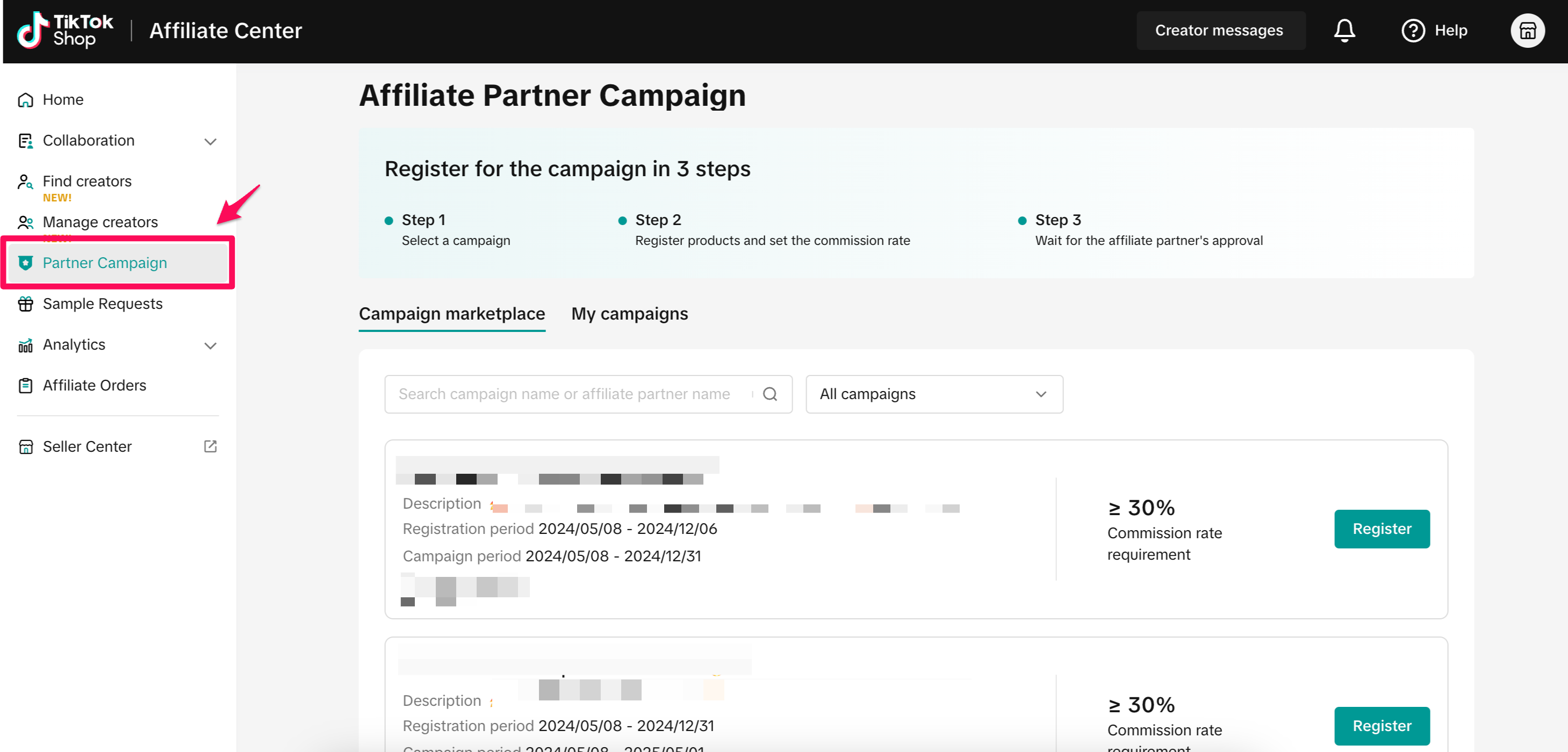This screenshot has height=752, width=1568.
Task: Click the search magnifier icon
Action: point(769,394)
